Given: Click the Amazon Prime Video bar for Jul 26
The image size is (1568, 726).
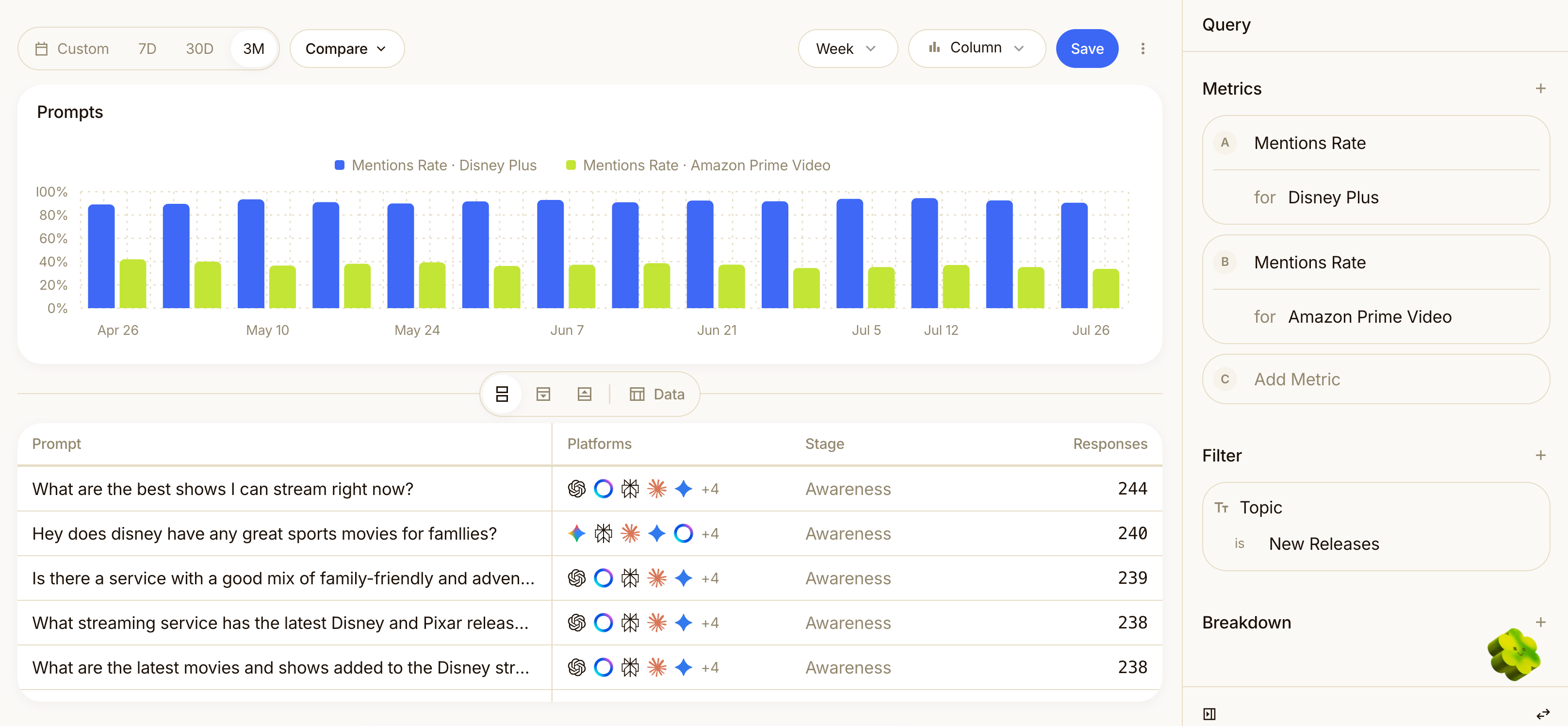Looking at the screenshot, I should (x=1105, y=289).
